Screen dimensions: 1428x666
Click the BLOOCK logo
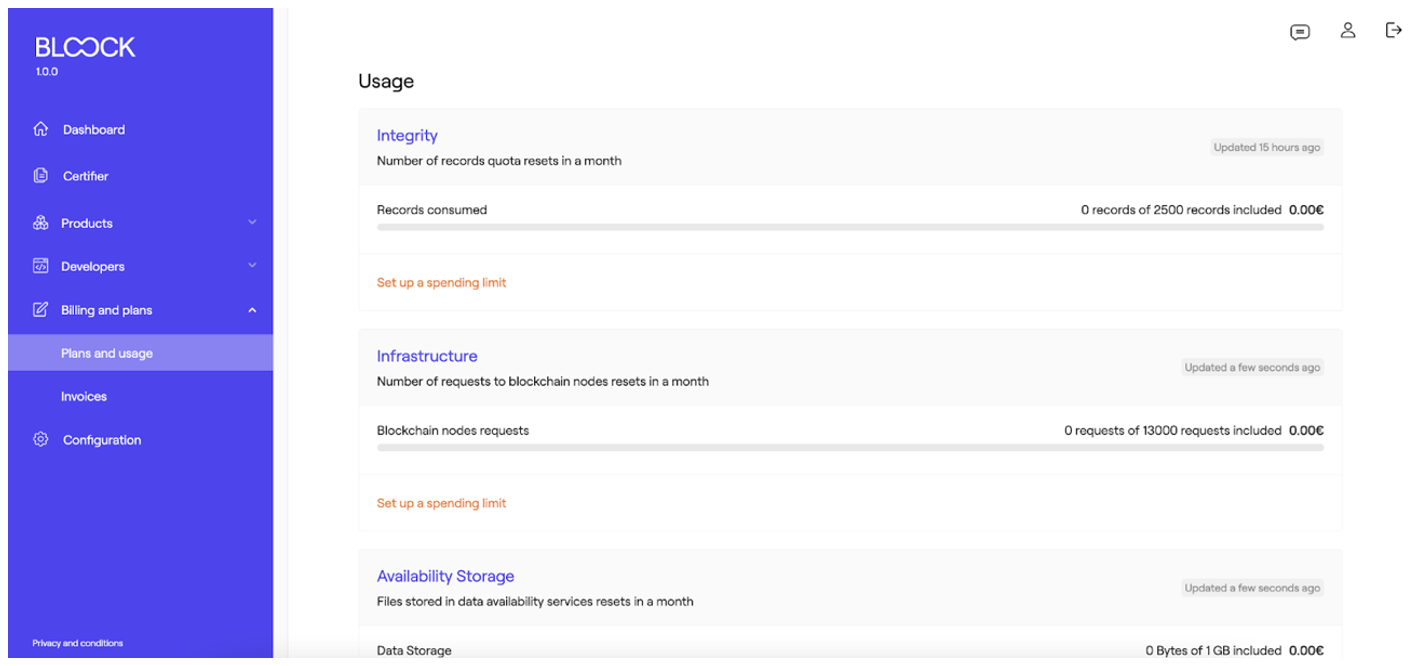(85, 46)
